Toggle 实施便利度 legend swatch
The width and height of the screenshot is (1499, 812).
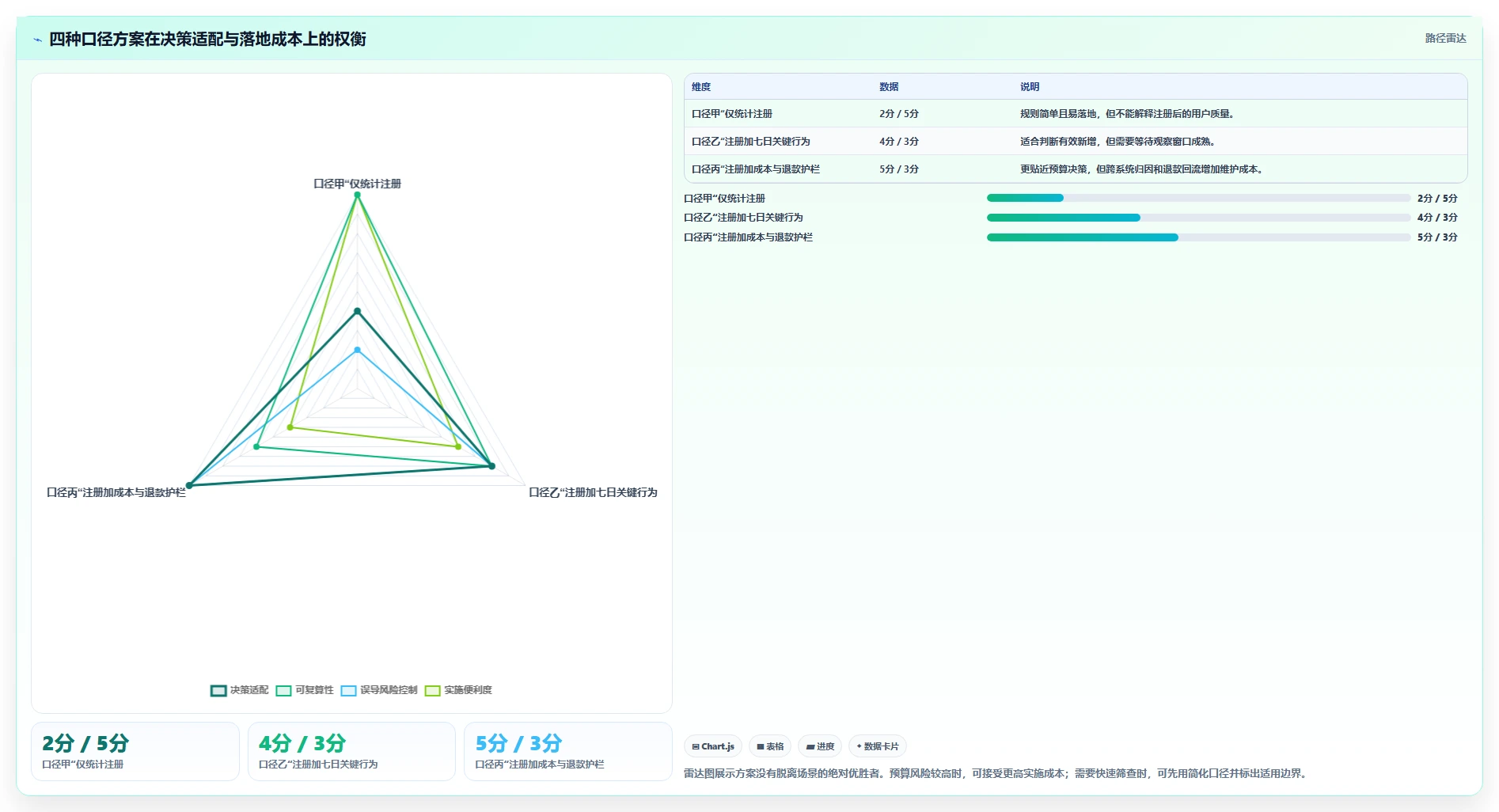[x=432, y=690]
